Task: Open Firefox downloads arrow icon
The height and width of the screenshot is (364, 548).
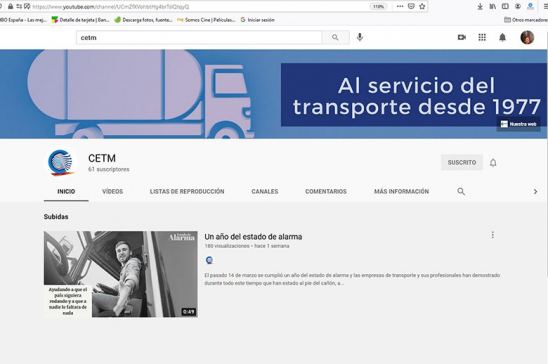Action: 480,6
